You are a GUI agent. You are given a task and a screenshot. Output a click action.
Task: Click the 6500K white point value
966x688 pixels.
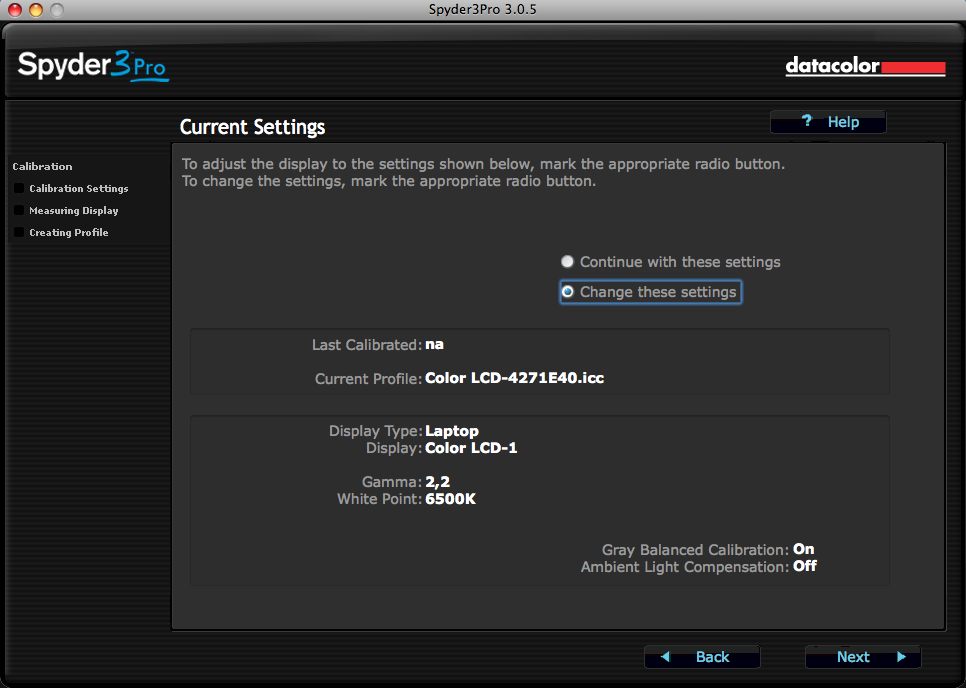450,498
